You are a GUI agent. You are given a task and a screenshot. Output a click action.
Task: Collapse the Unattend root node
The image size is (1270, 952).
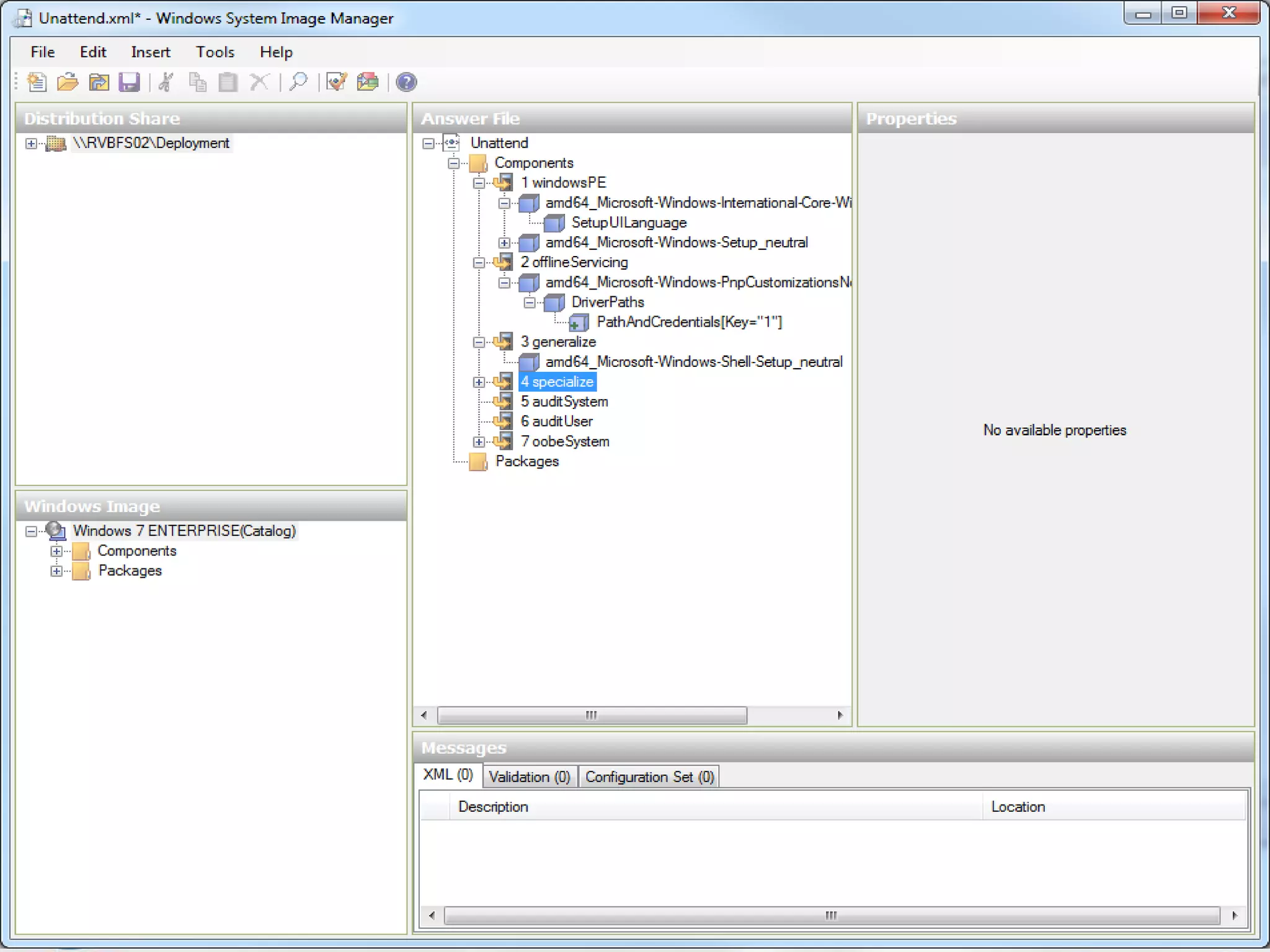point(428,144)
